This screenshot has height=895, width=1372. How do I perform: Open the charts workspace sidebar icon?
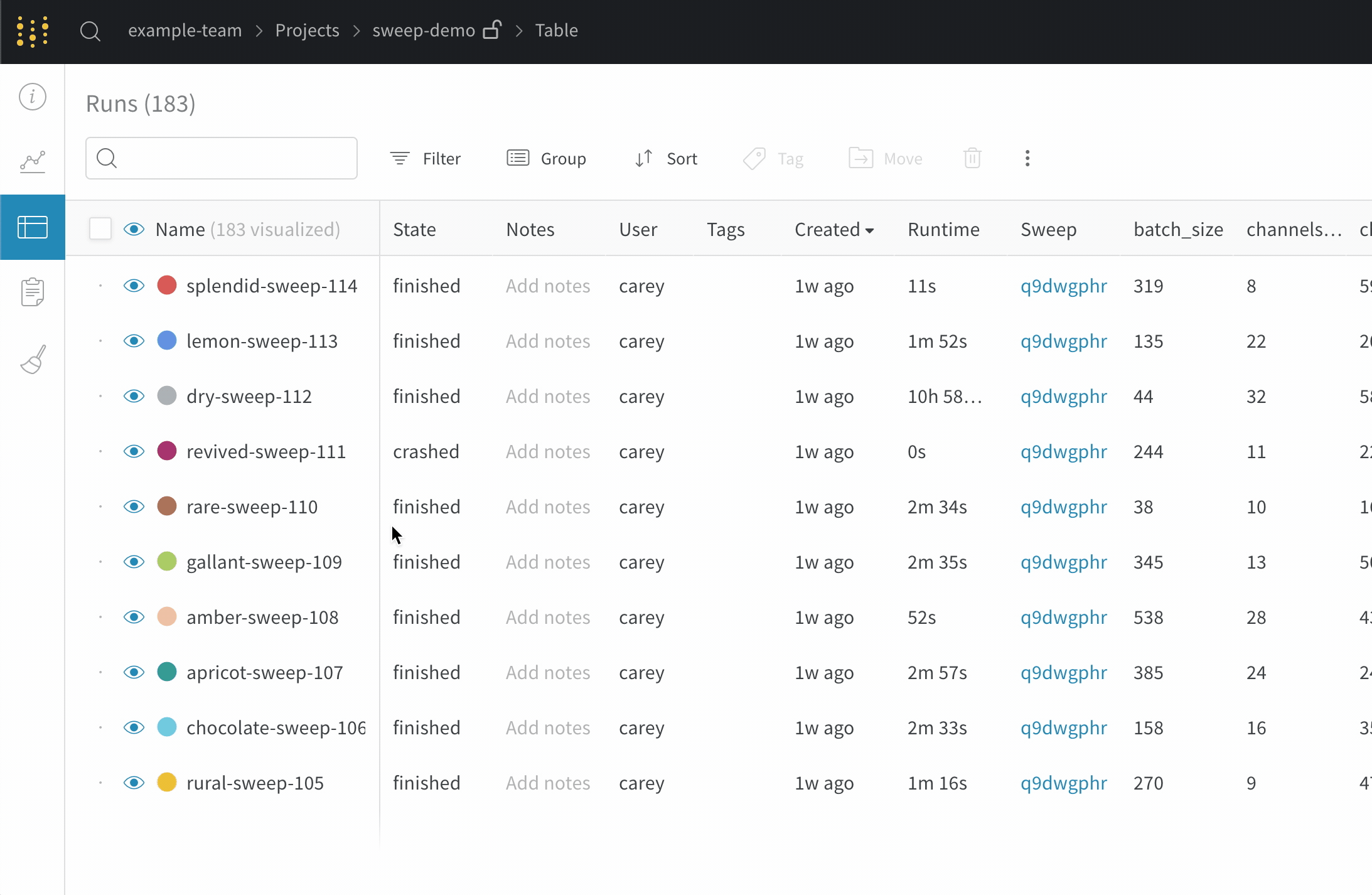[33, 162]
